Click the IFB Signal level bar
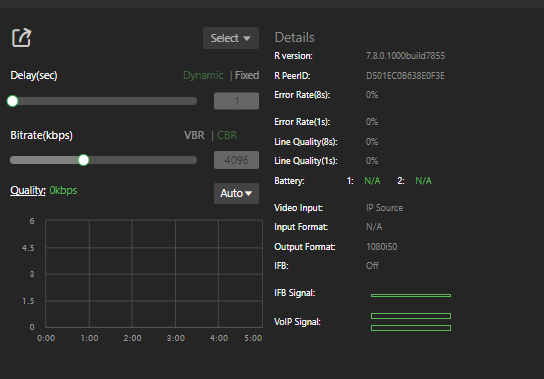 (411, 295)
